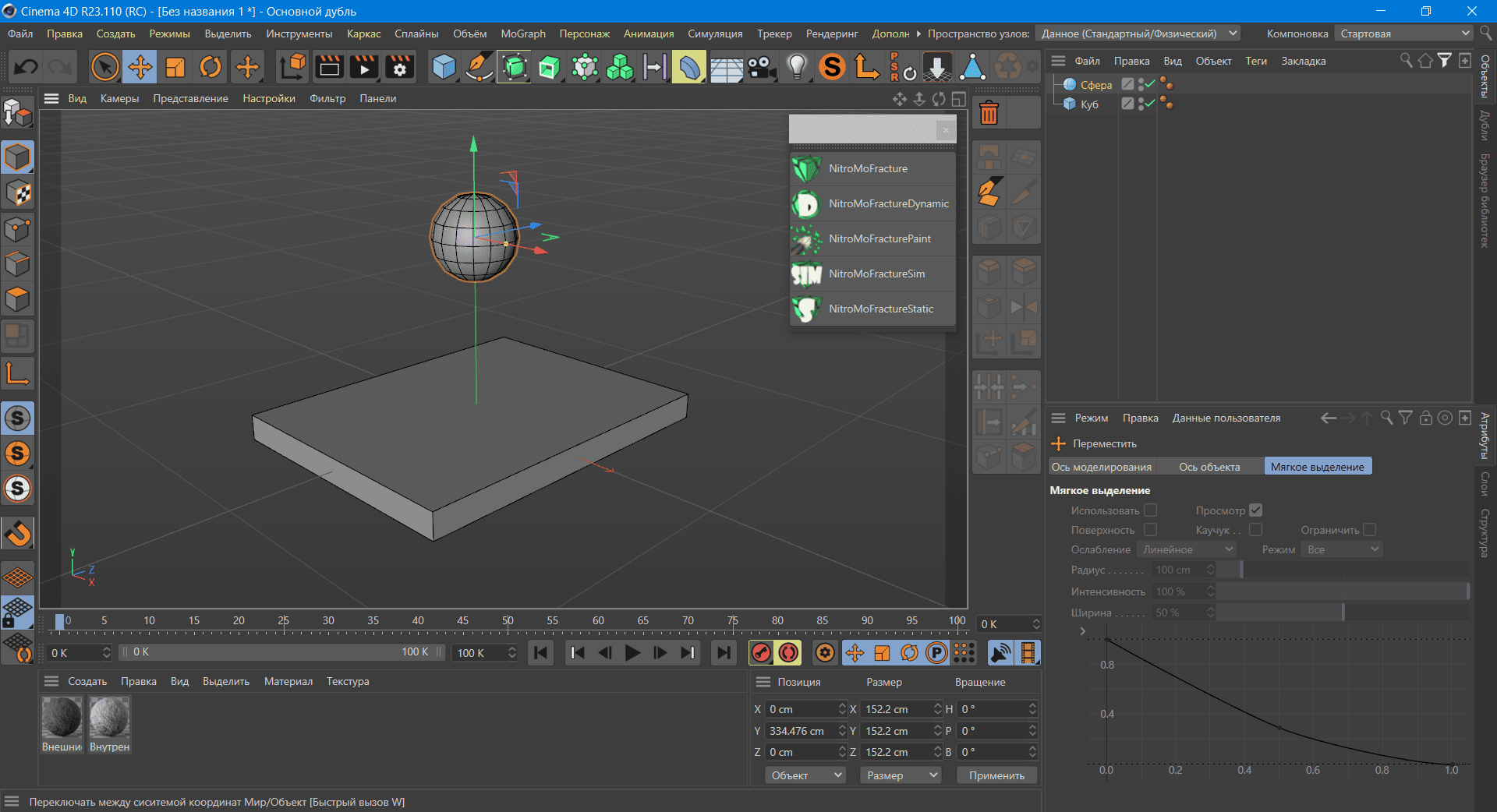Close the NitroMoFracture floating palette
The image size is (1497, 812).
[946, 130]
